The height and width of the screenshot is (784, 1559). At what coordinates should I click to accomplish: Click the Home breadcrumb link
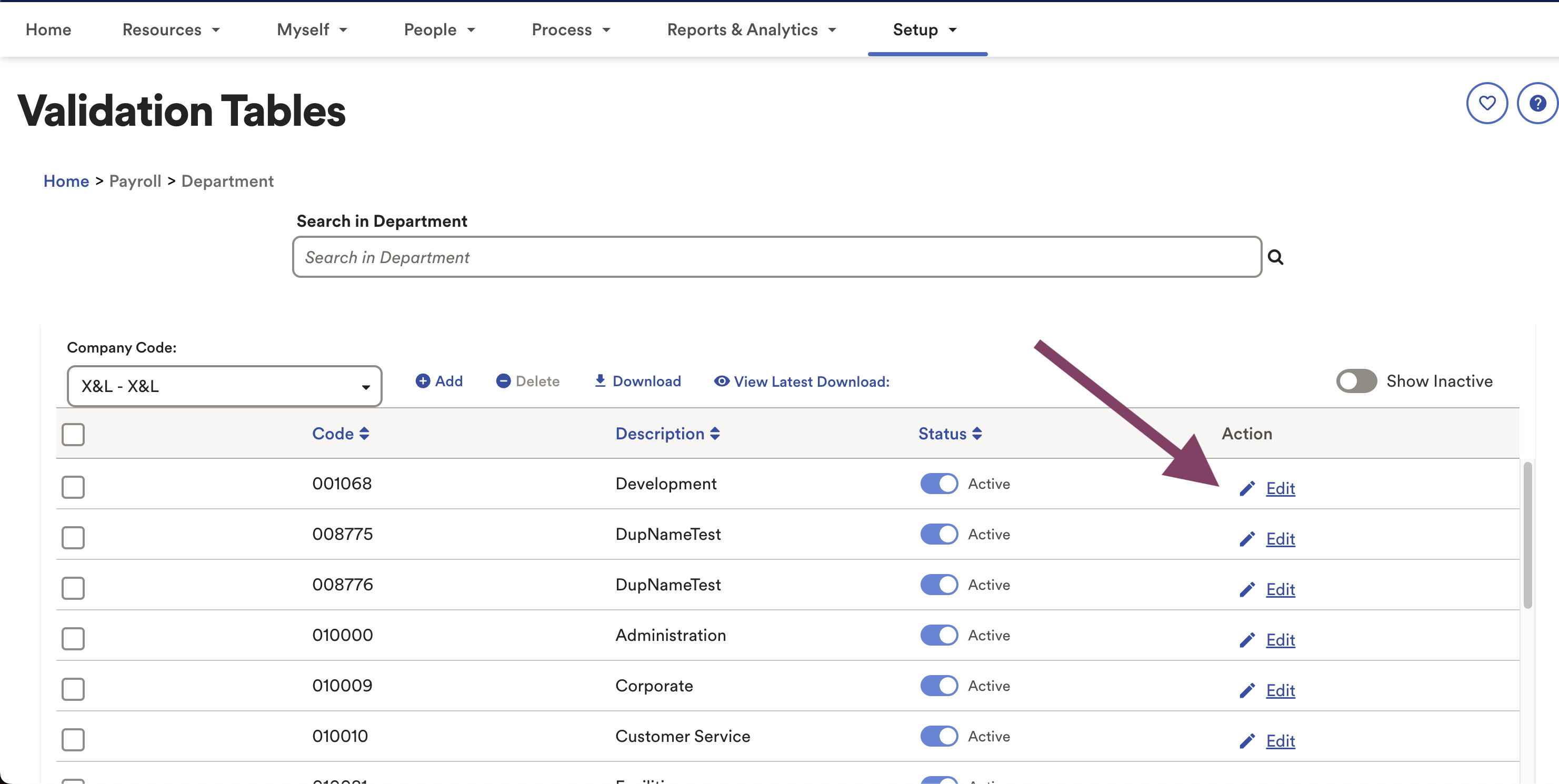tap(66, 181)
